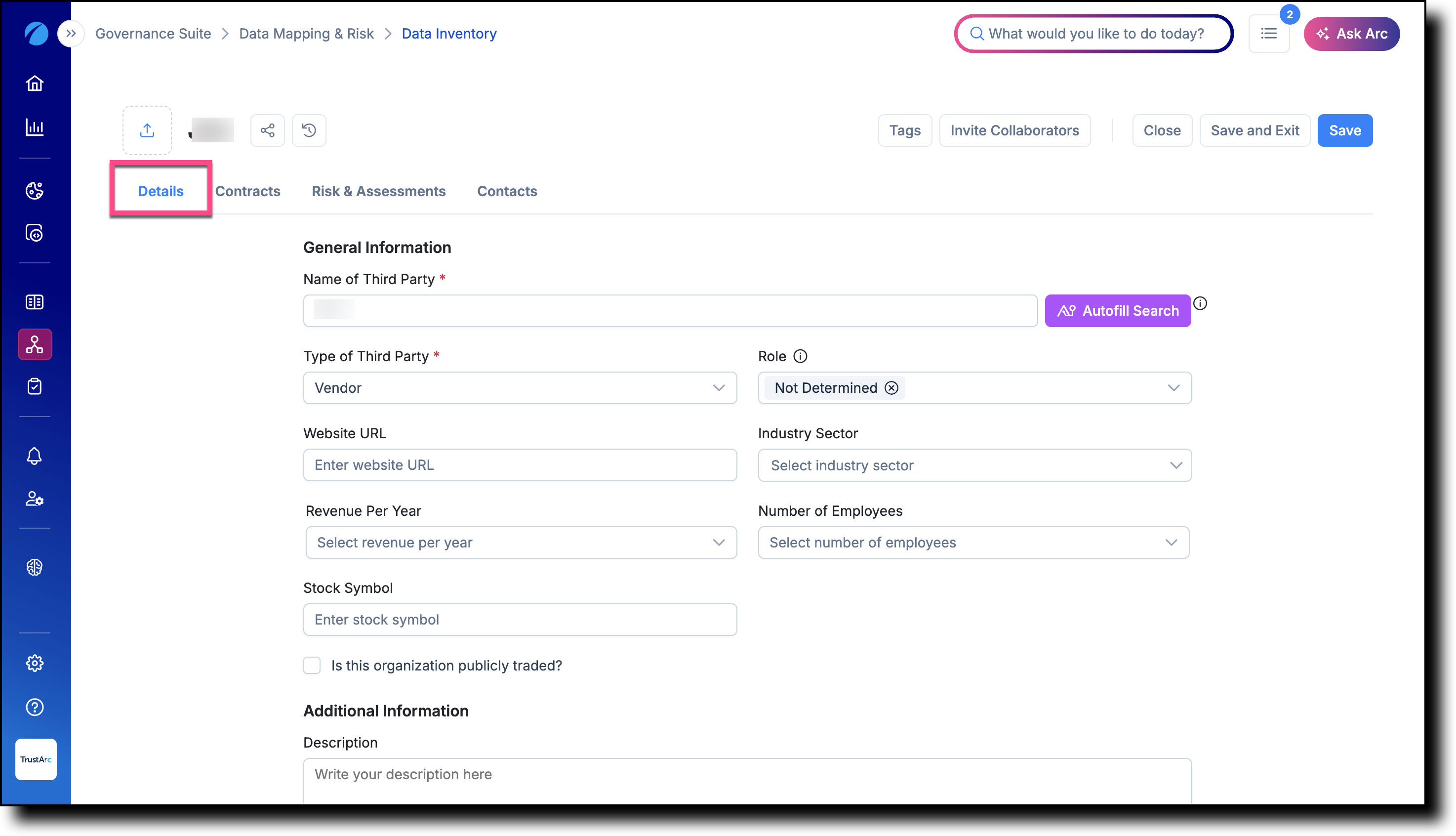Open the cookie consent icon in sidebar
The image size is (1456, 836).
tap(35, 190)
